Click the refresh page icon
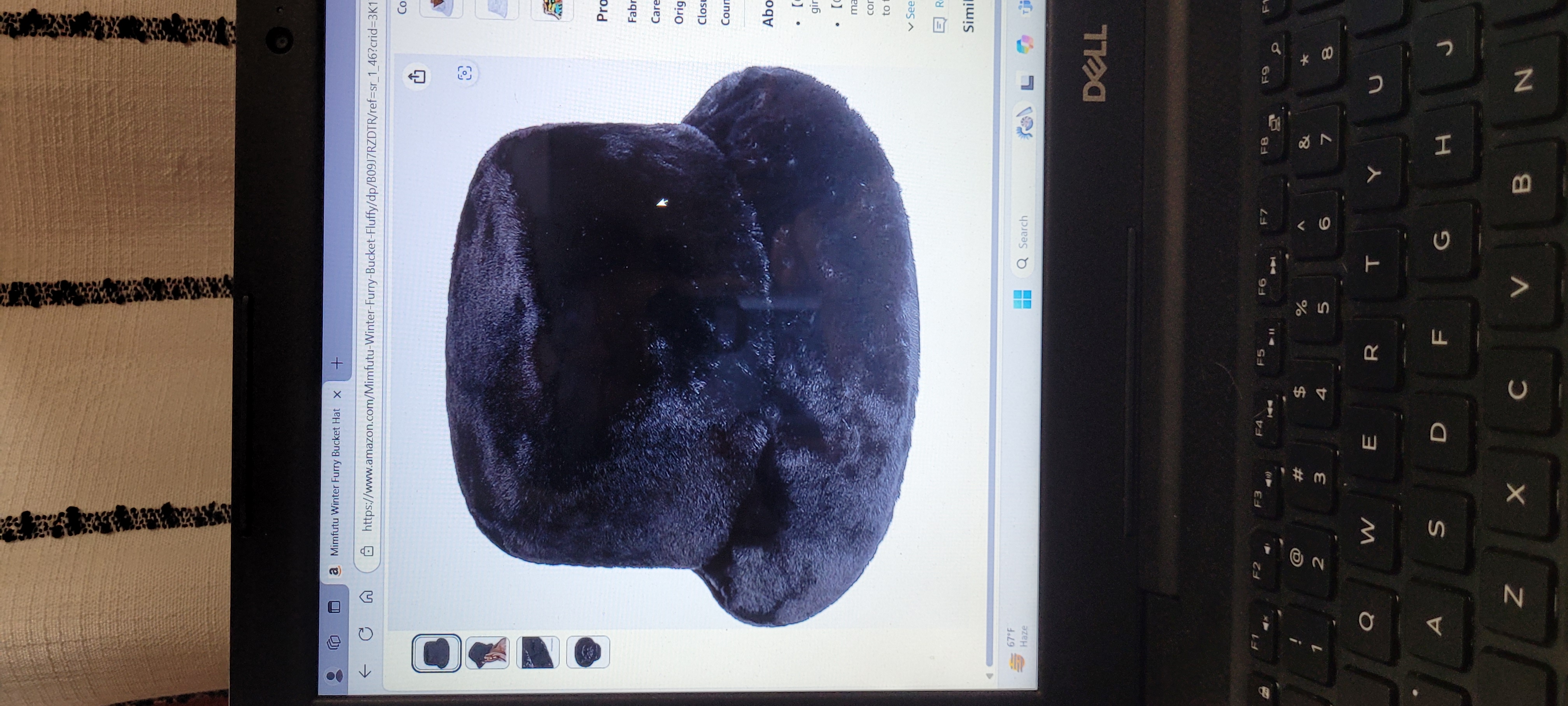Image resolution: width=1568 pixels, height=706 pixels. (365, 634)
